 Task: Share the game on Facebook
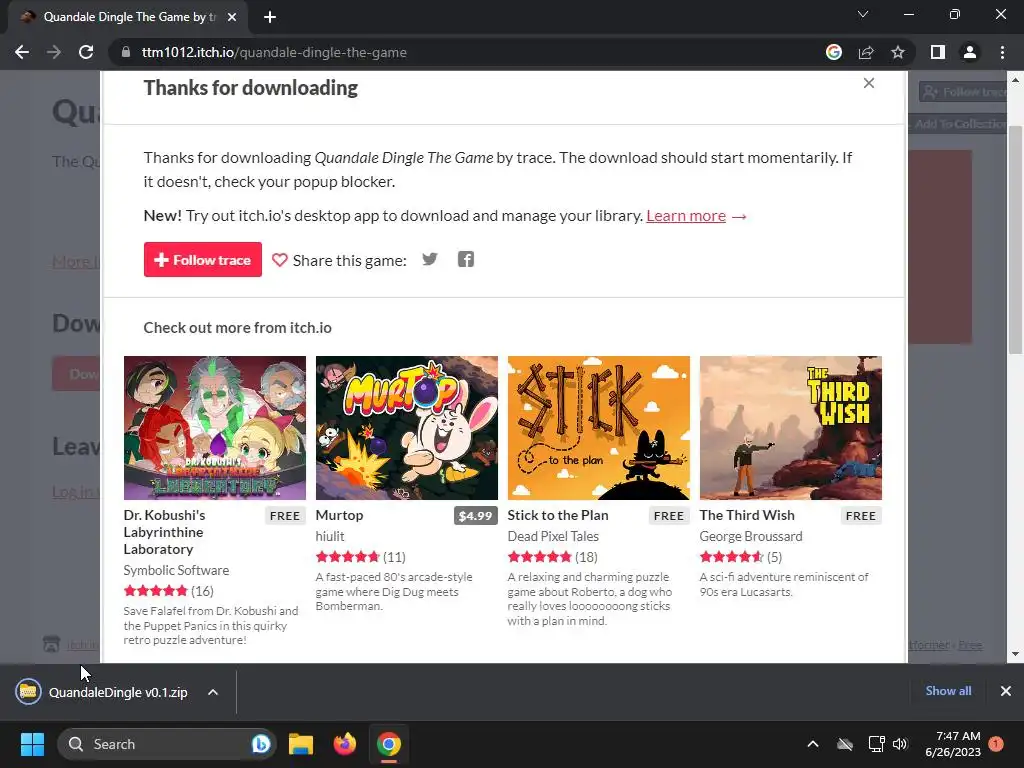(x=466, y=259)
